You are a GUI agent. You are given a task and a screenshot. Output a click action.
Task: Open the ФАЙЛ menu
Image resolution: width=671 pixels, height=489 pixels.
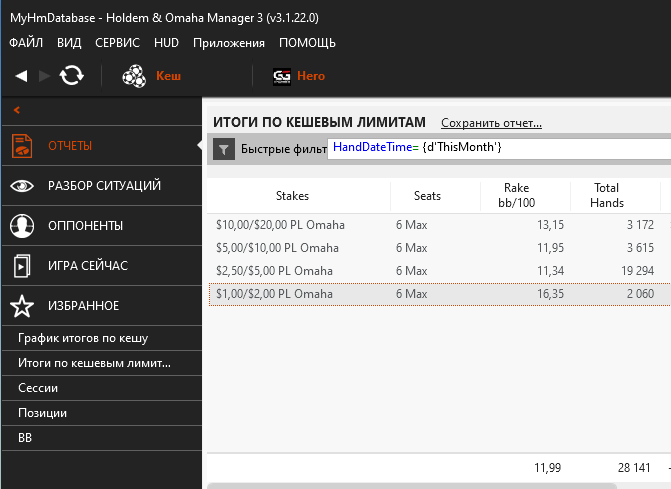[x=26, y=43]
